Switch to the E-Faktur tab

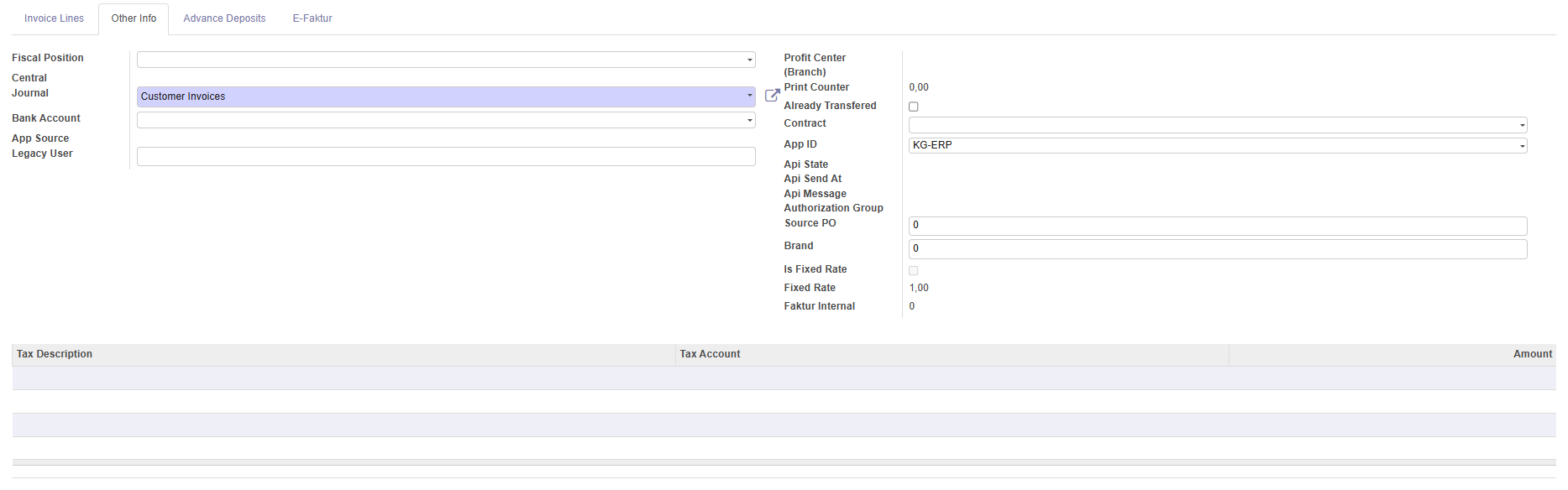tap(312, 18)
